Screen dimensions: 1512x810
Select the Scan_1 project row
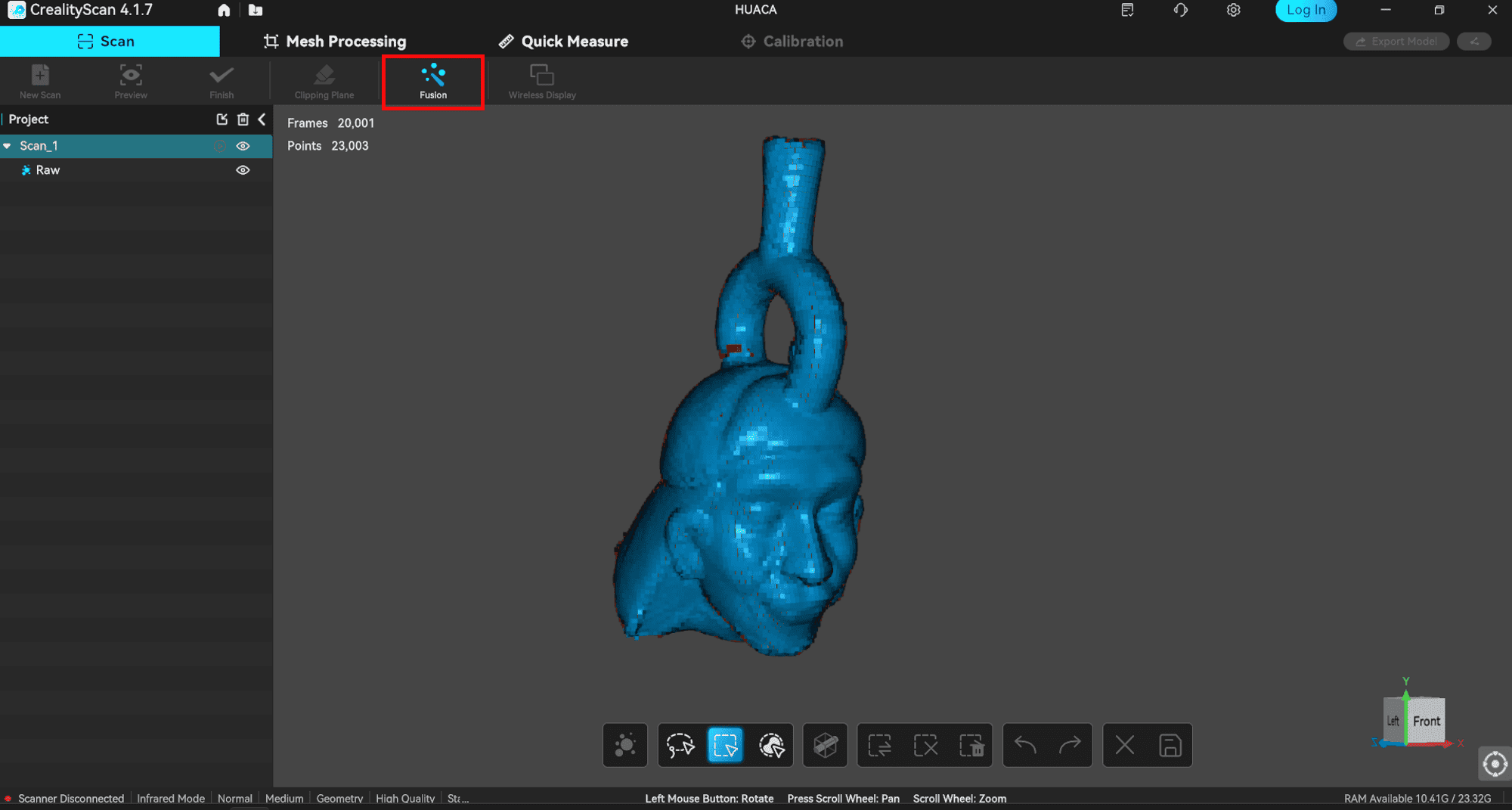tap(136, 146)
